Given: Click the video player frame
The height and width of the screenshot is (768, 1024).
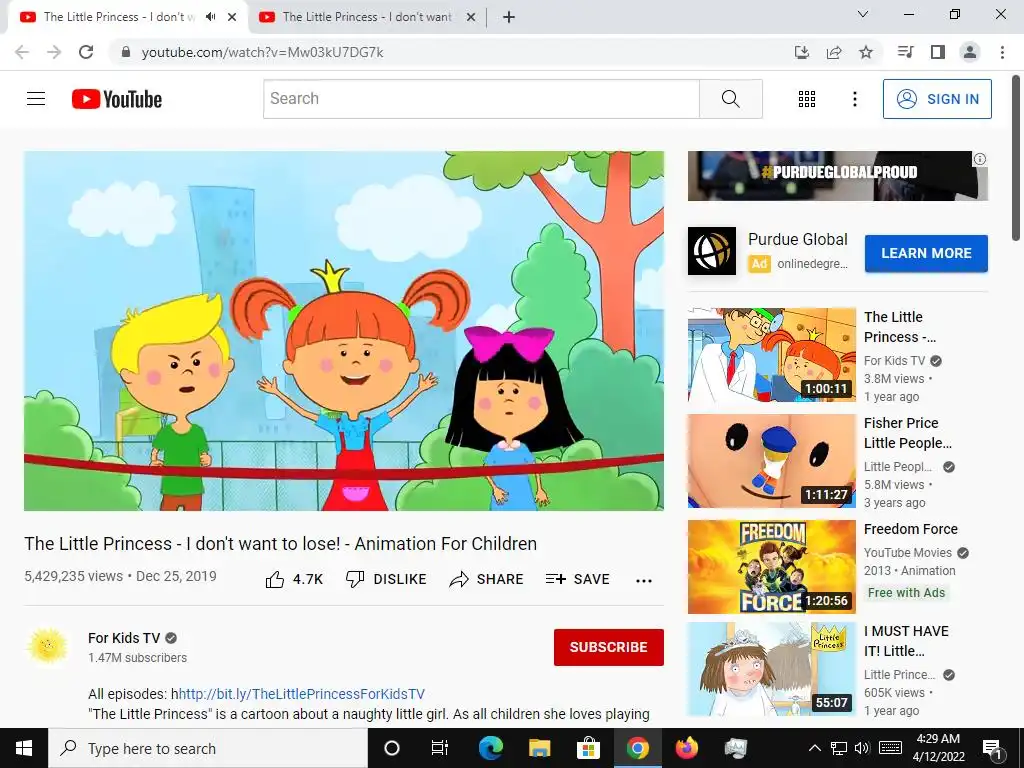Looking at the screenshot, I should 344,331.
